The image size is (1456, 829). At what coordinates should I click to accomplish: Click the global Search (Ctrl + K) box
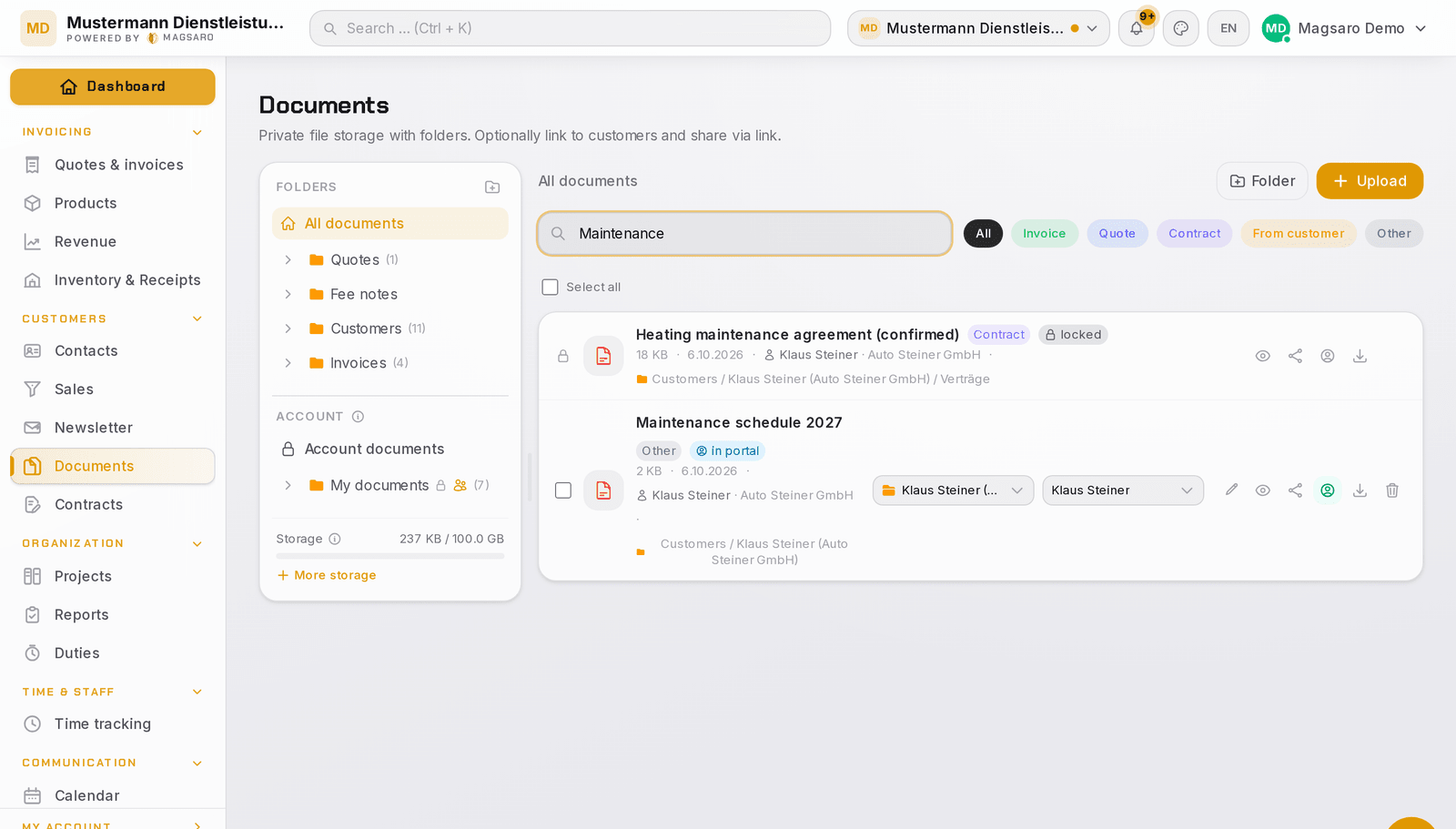[x=570, y=28]
